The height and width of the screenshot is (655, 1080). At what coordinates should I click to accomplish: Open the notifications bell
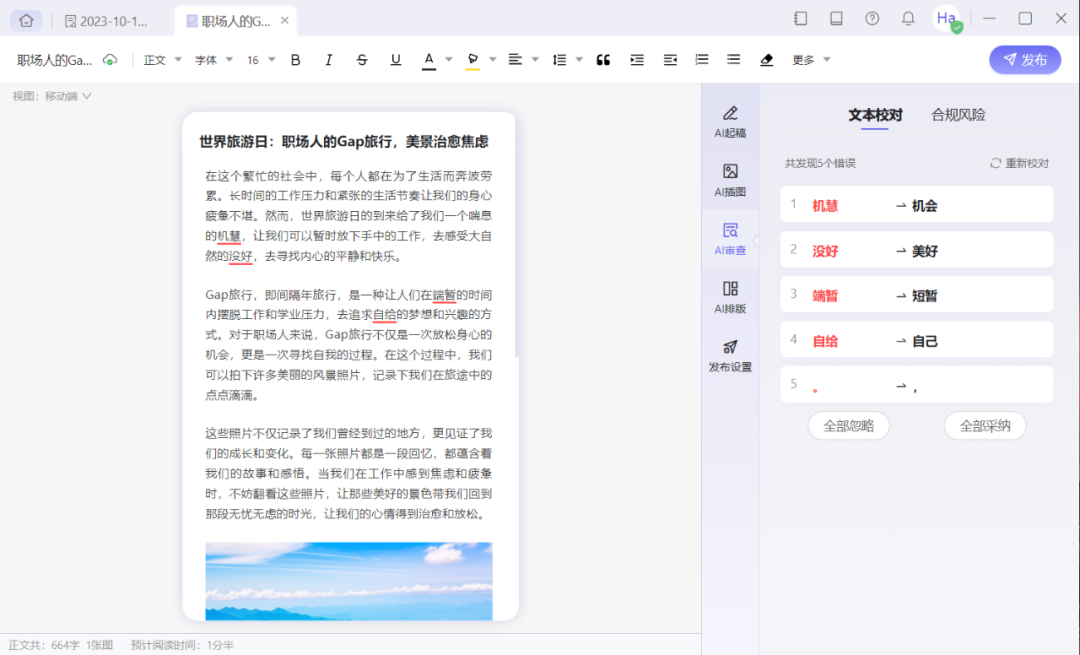pos(908,18)
